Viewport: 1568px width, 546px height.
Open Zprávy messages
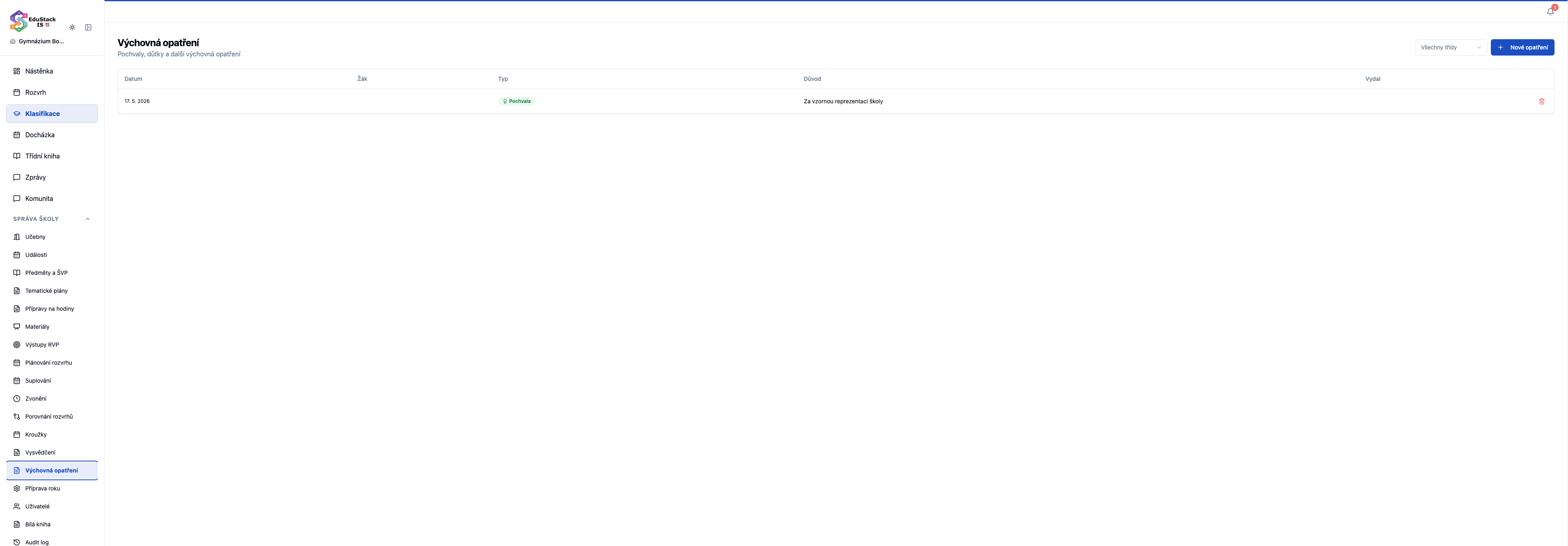[x=52, y=178]
